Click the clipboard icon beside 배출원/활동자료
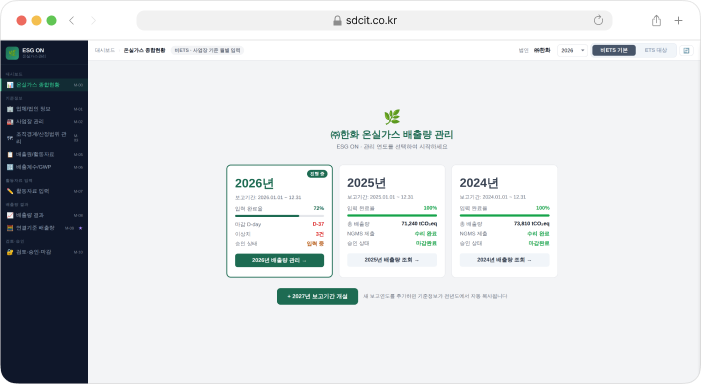Viewport: 701px width, 384px height. 10,154
